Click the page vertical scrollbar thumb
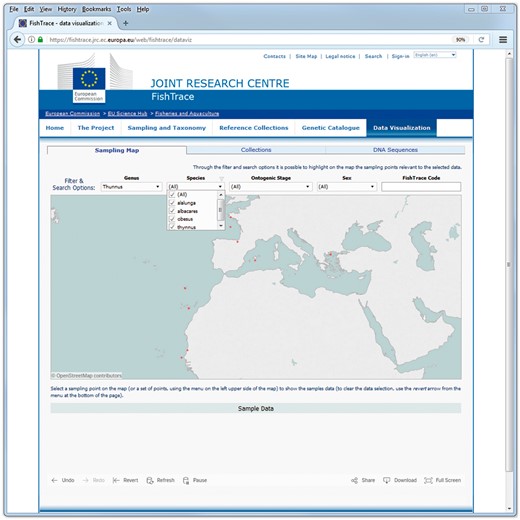520x520 pixels. point(509,265)
